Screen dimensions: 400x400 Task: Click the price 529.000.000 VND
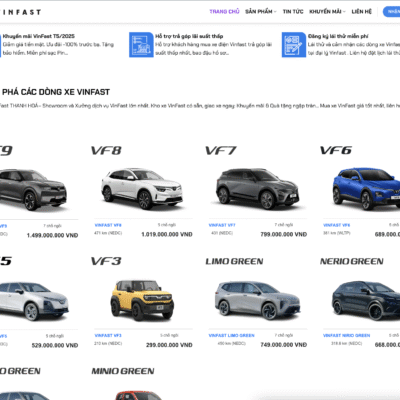coord(55,346)
